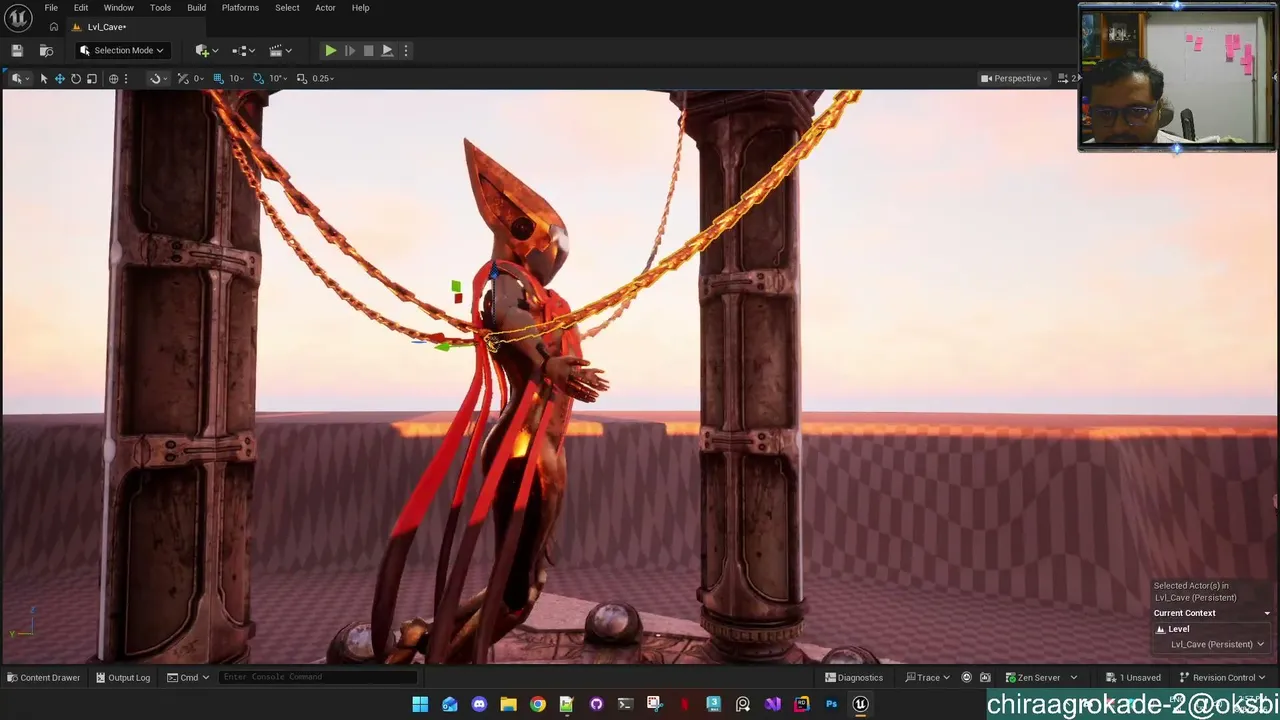Open the Selection Mode dropdown

click(x=122, y=50)
